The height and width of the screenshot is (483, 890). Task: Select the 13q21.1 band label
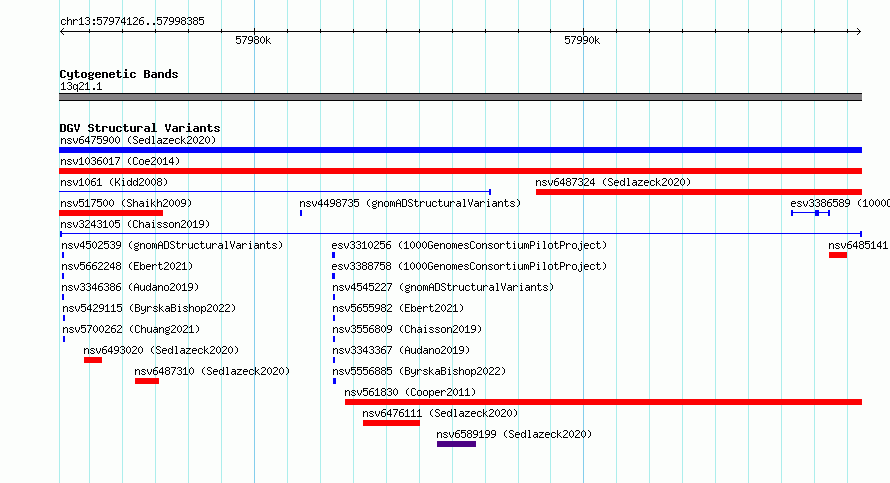pyautogui.click(x=81, y=86)
